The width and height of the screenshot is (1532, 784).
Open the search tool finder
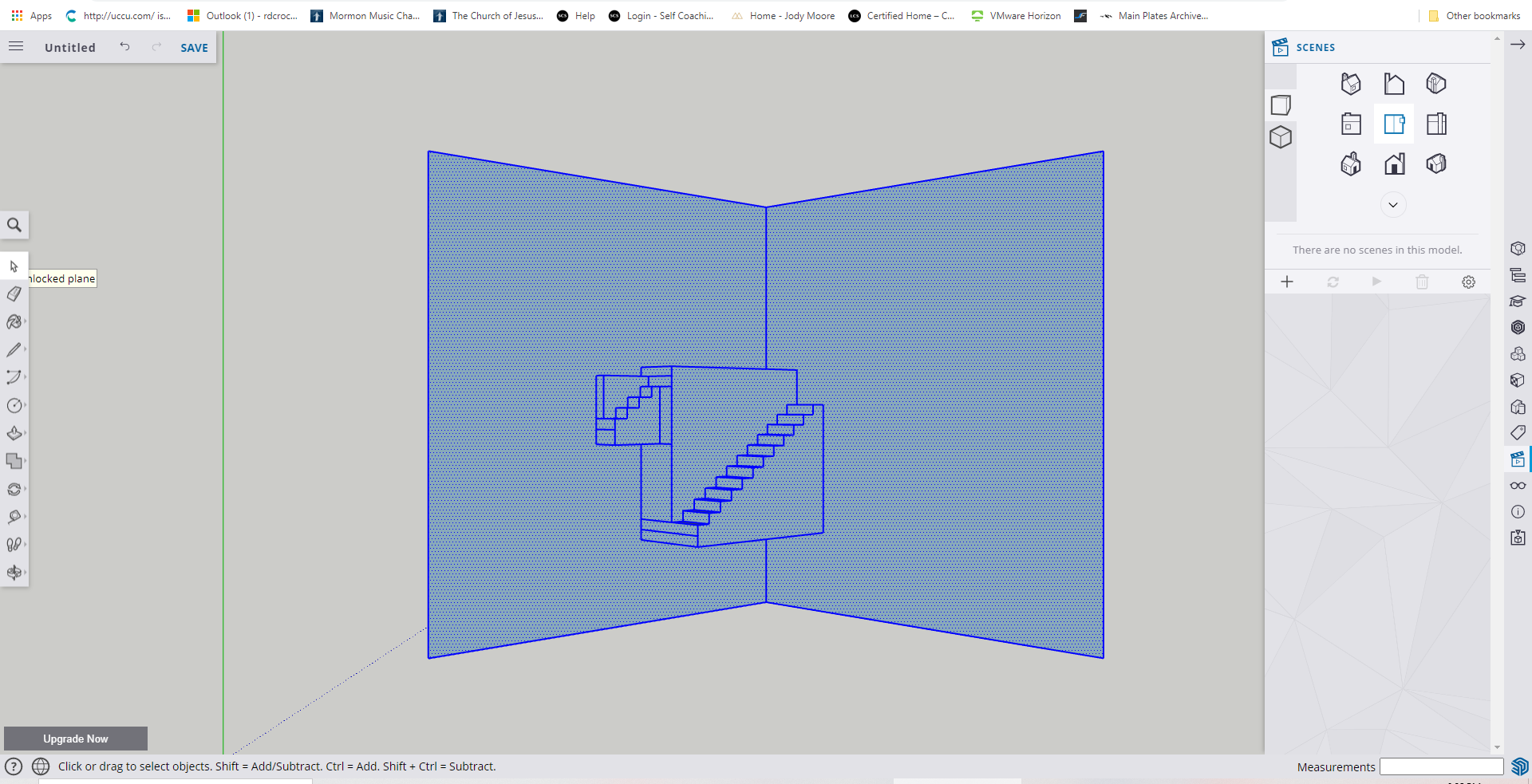pyautogui.click(x=14, y=225)
